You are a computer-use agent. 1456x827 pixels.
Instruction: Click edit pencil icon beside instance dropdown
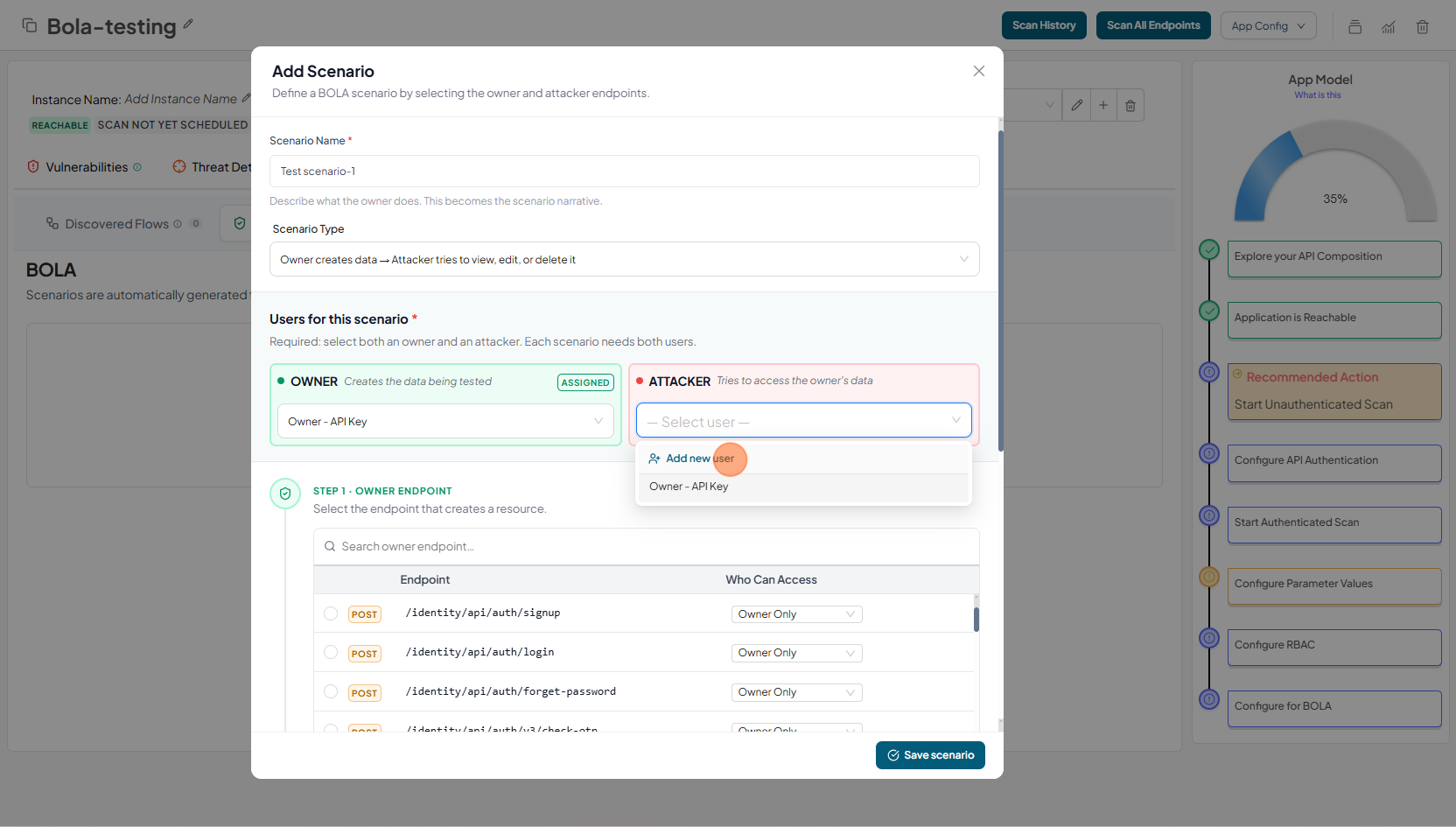click(x=1077, y=105)
